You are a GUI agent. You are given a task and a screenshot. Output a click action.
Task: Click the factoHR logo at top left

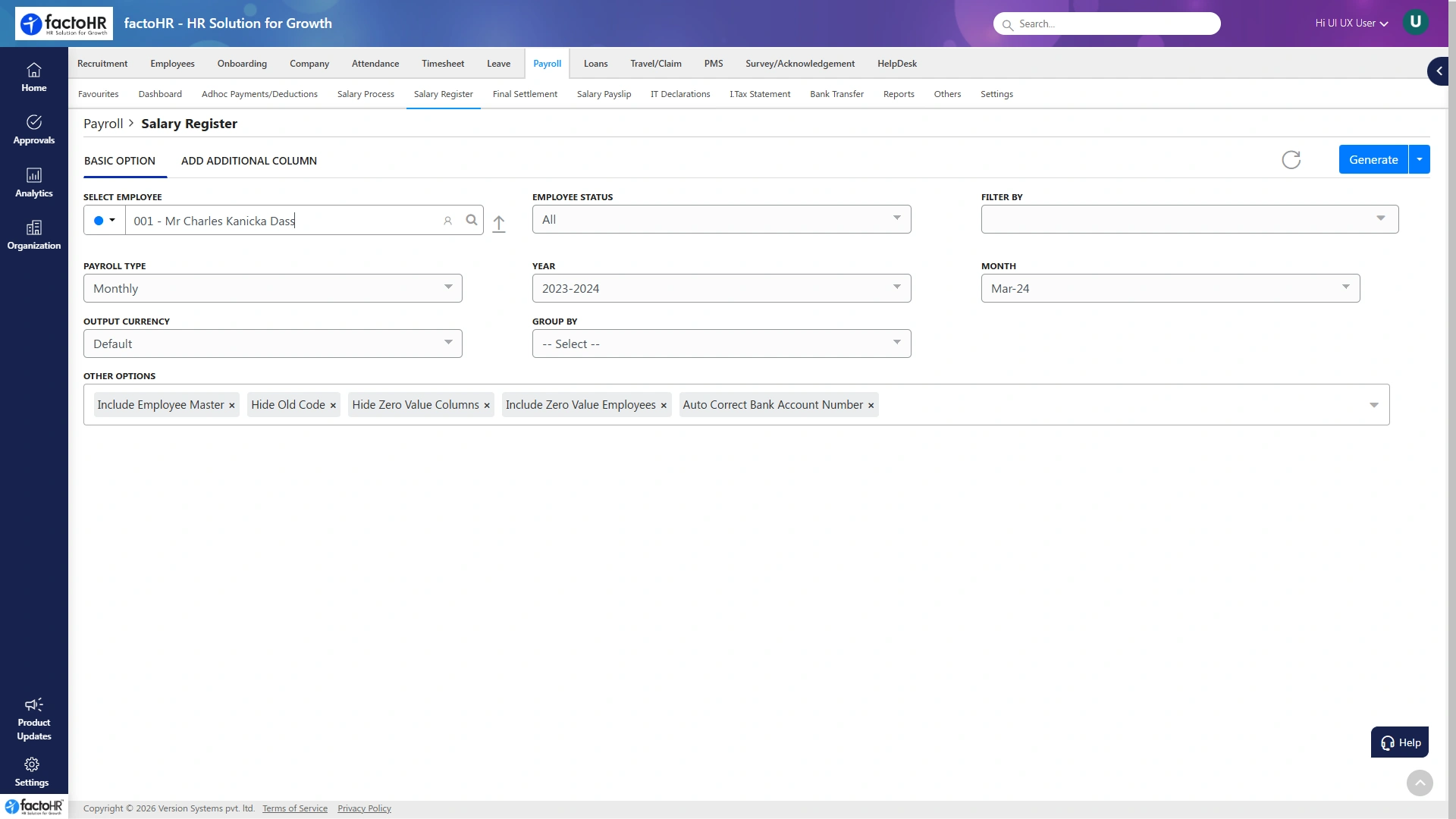(64, 24)
